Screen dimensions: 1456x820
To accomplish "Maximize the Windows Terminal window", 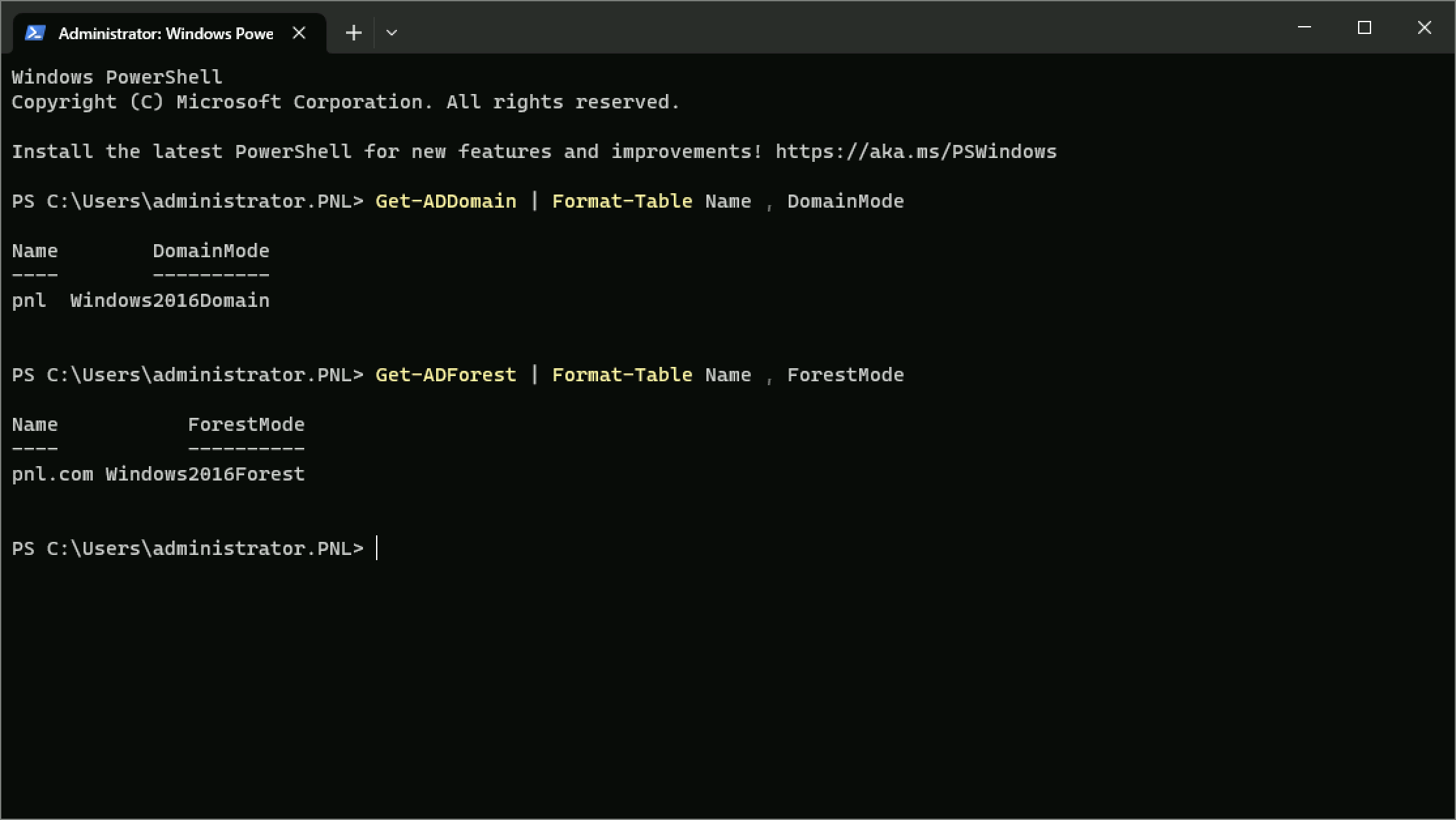I will tap(1364, 27).
